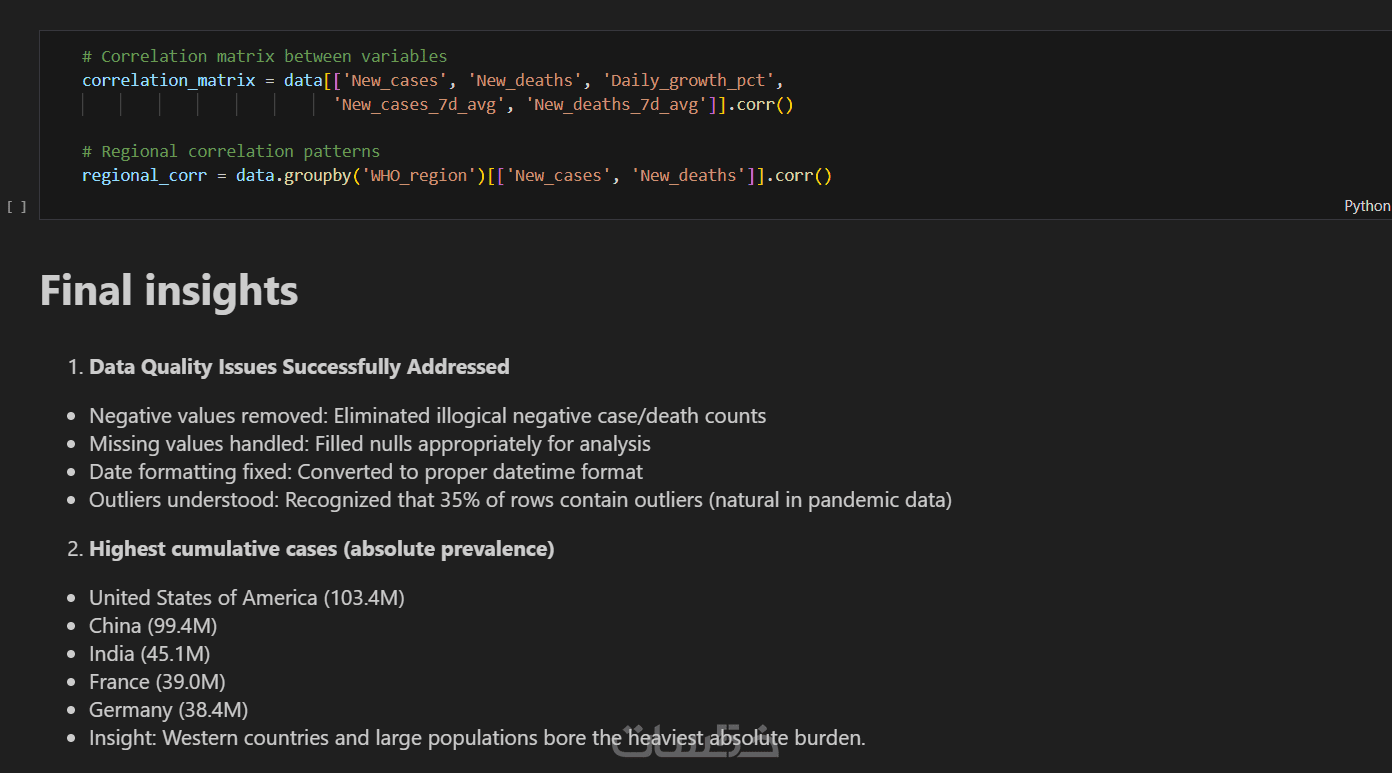The width and height of the screenshot is (1392, 773).
Task: Click the 'Date formatting fixed' bullet
Action: tap(366, 472)
